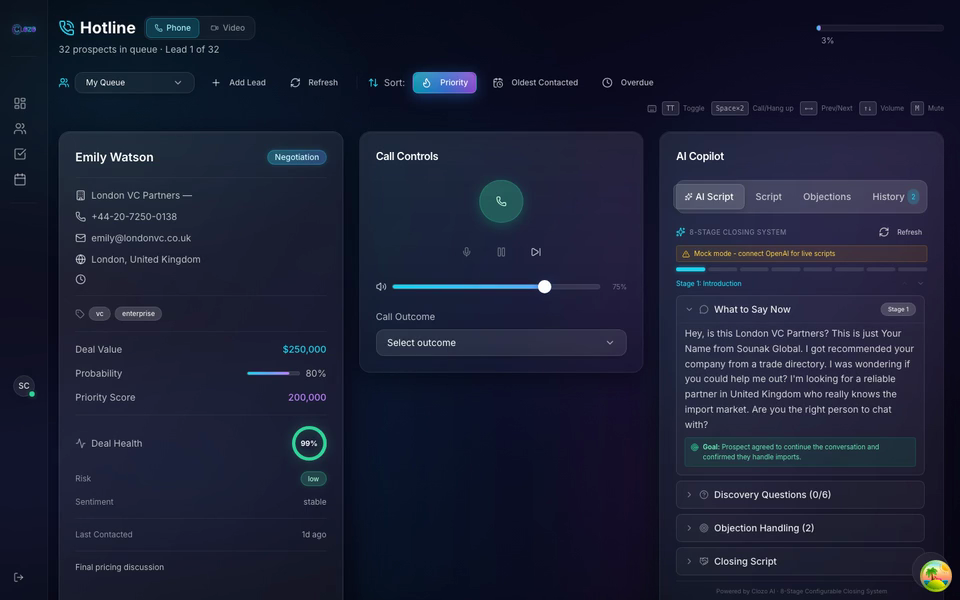Click the speaker volume icon
The width and height of the screenshot is (960, 600).
(x=381, y=286)
